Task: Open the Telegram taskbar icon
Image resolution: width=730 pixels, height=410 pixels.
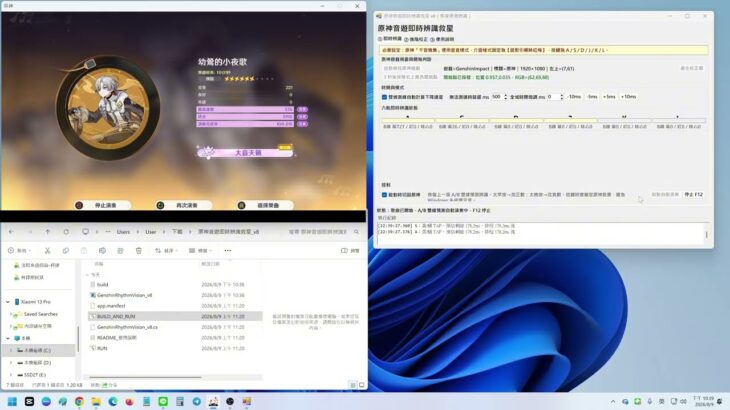Action: coord(196,401)
